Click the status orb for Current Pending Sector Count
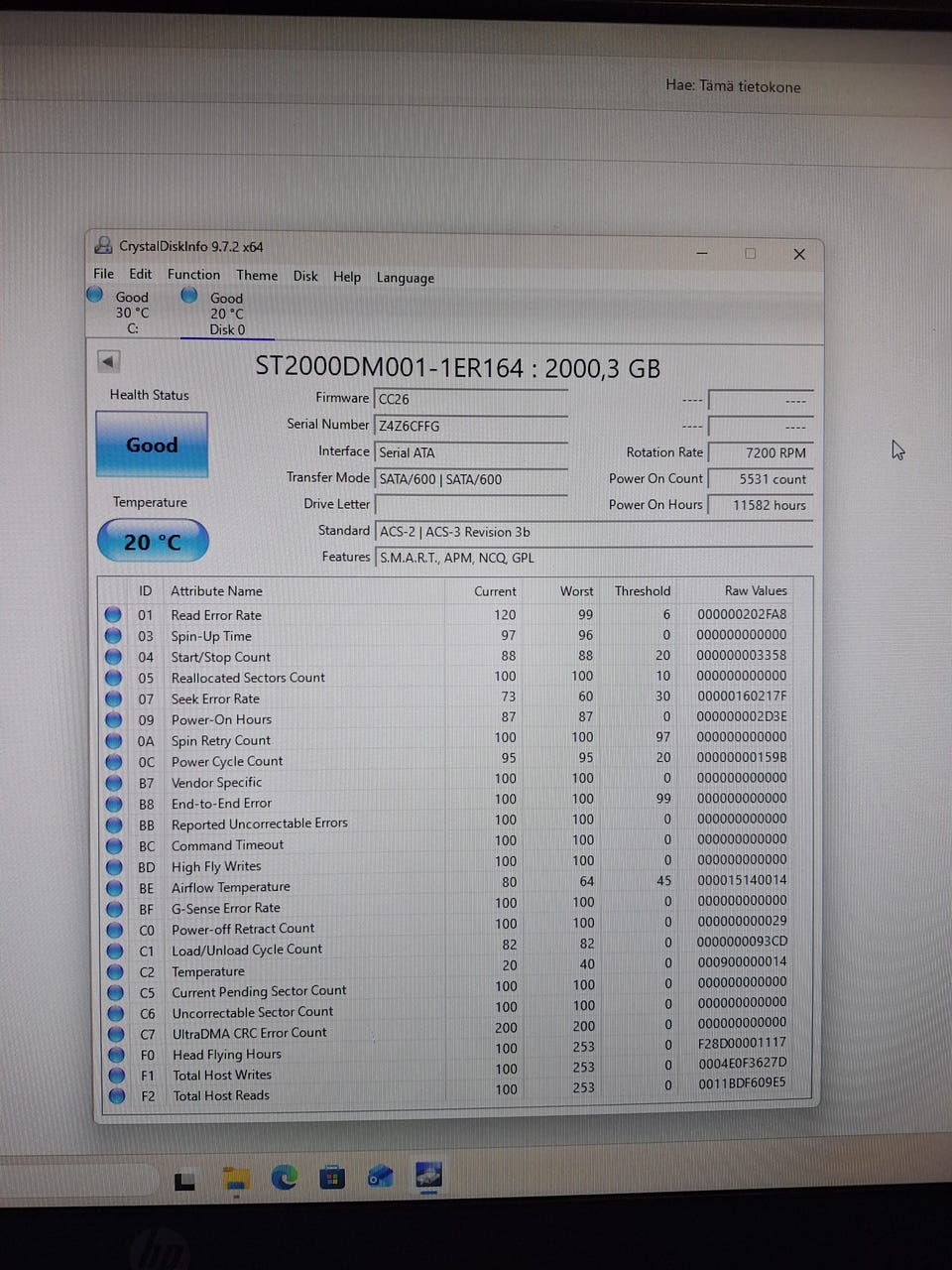 tap(116, 992)
